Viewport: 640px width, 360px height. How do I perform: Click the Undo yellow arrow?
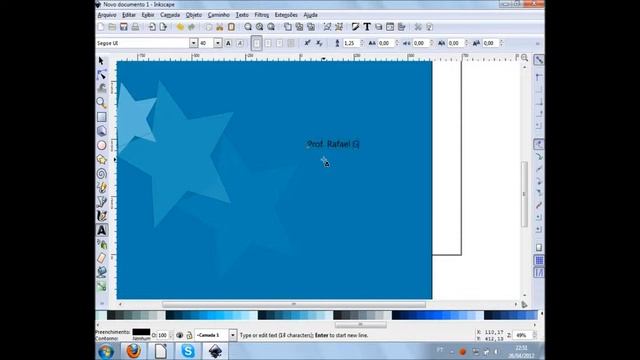coord(180,27)
